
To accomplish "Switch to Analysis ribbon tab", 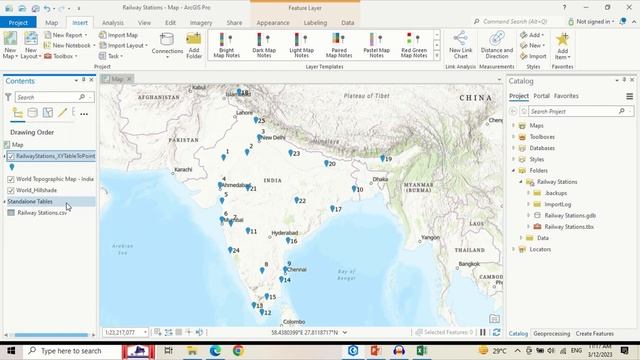I will point(113,23).
